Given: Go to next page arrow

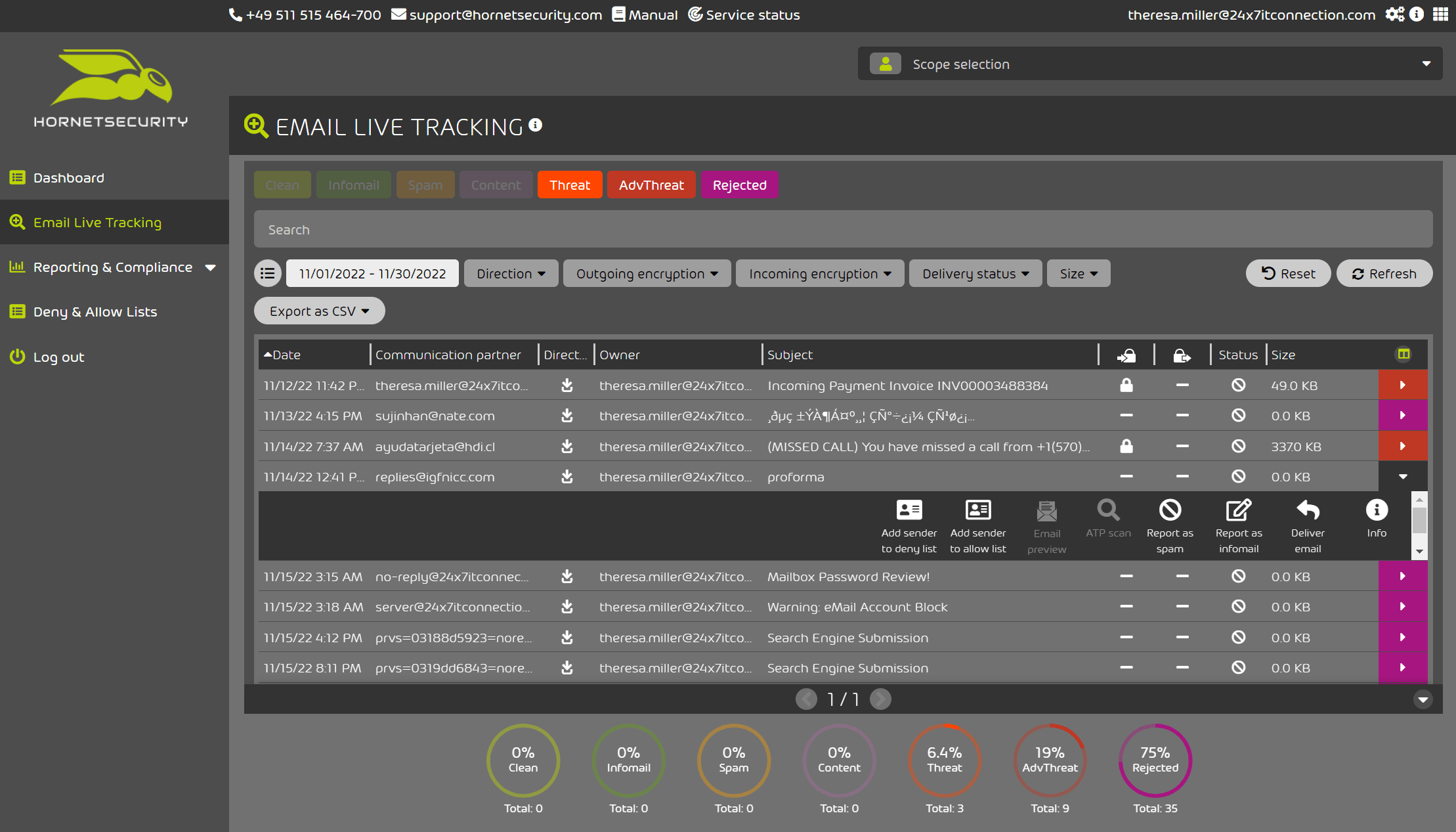Looking at the screenshot, I should click(880, 699).
